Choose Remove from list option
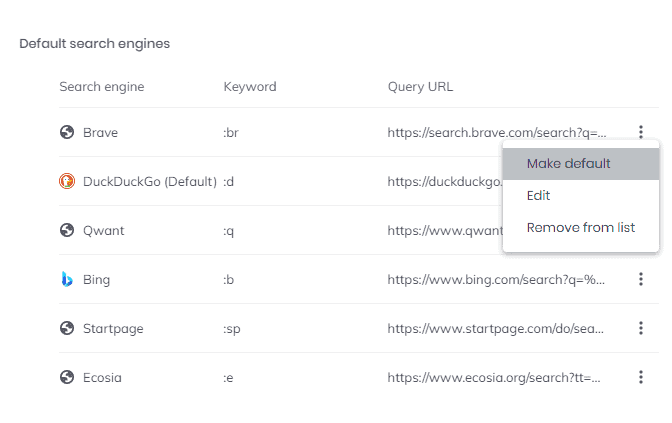 [581, 228]
